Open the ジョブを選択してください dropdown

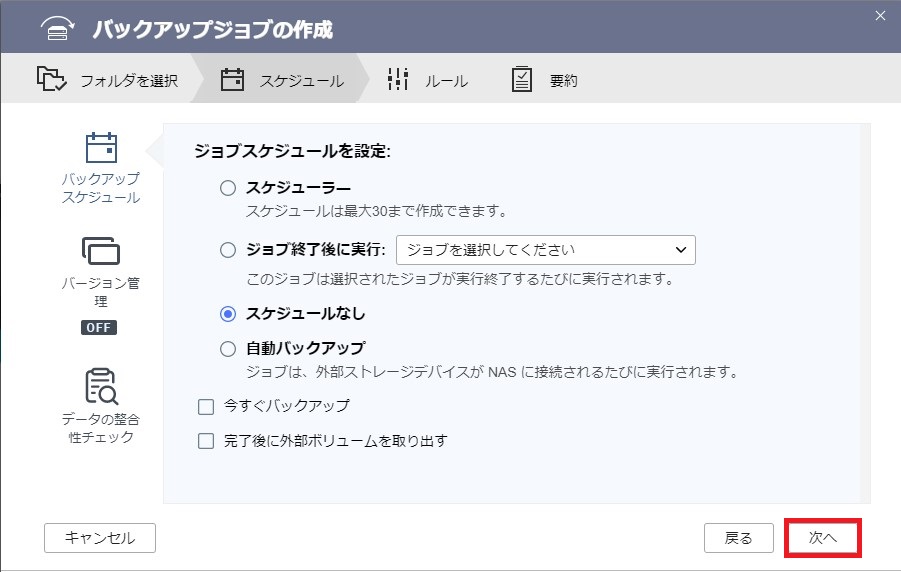546,250
